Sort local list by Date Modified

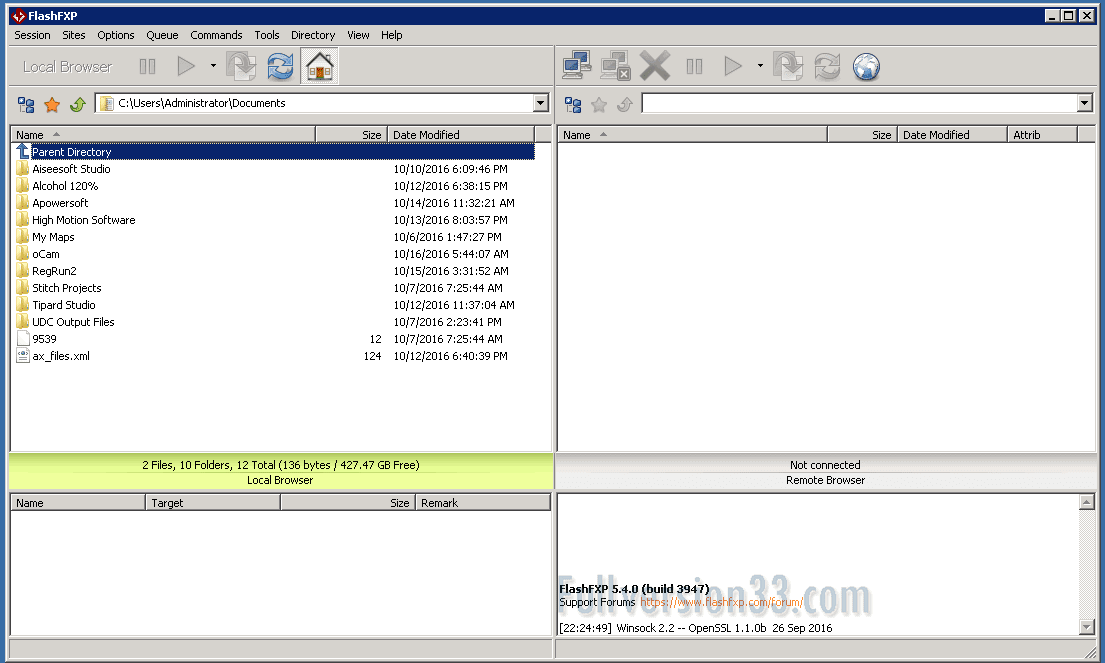pyautogui.click(x=461, y=135)
